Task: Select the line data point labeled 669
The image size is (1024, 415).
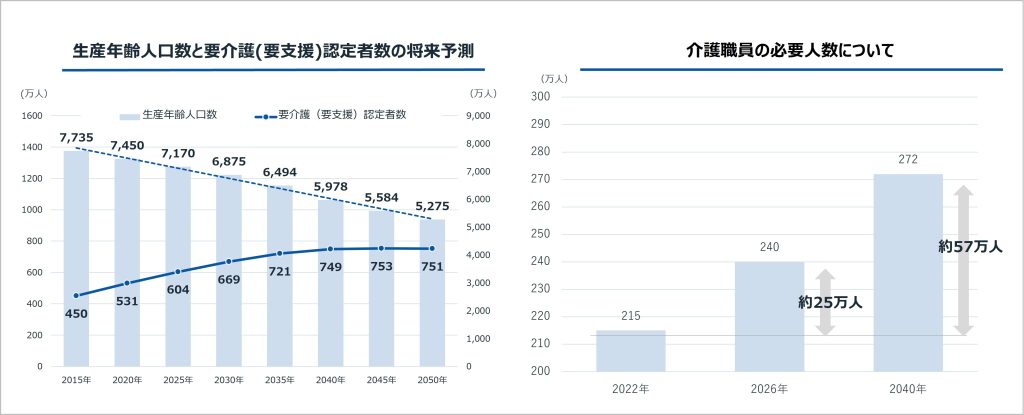Action: click(x=229, y=261)
